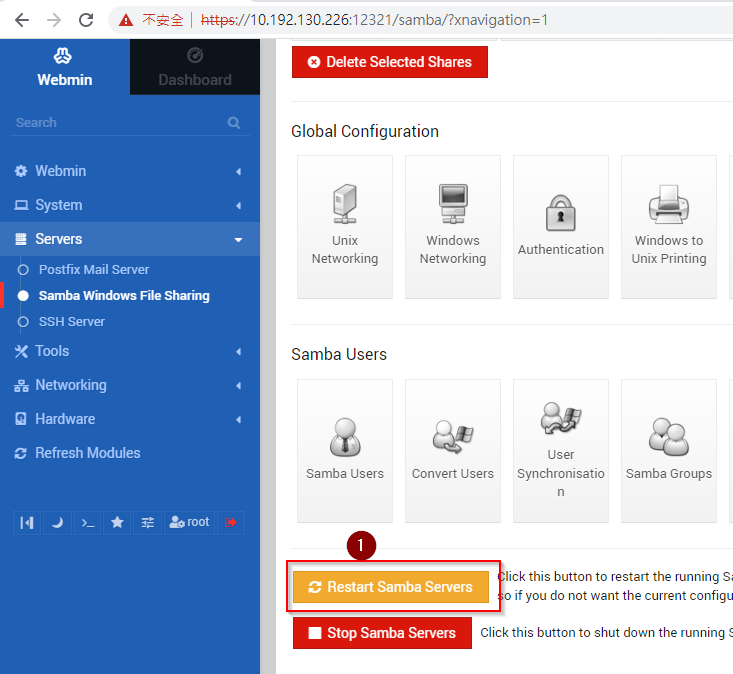Viewport: 733px width, 674px height.
Task: Open the root user profile button
Action: point(189,523)
